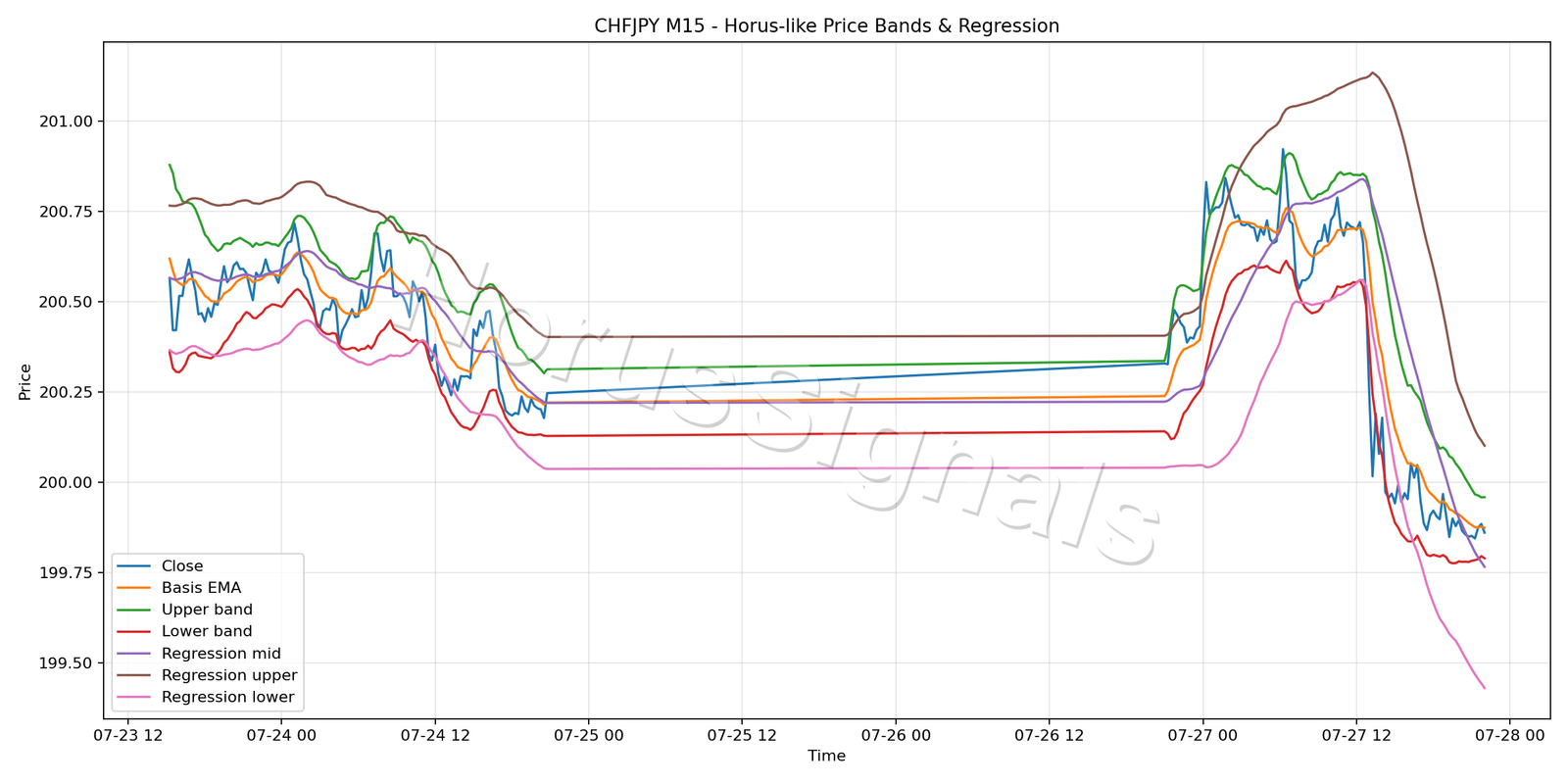Click the 199.75 y-axis tick label
The height and width of the screenshot is (784, 1568).
(x=66, y=573)
